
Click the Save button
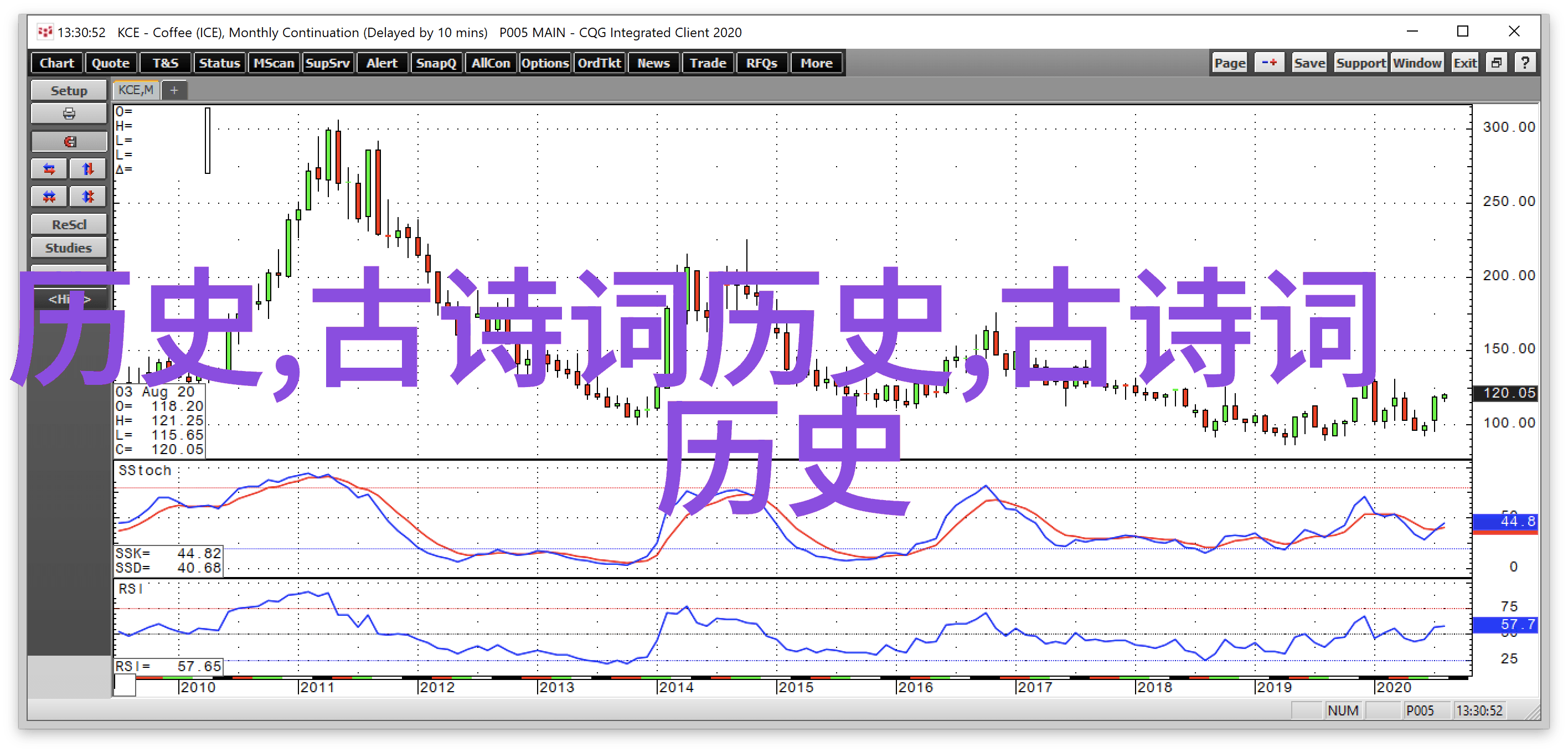tap(1309, 63)
